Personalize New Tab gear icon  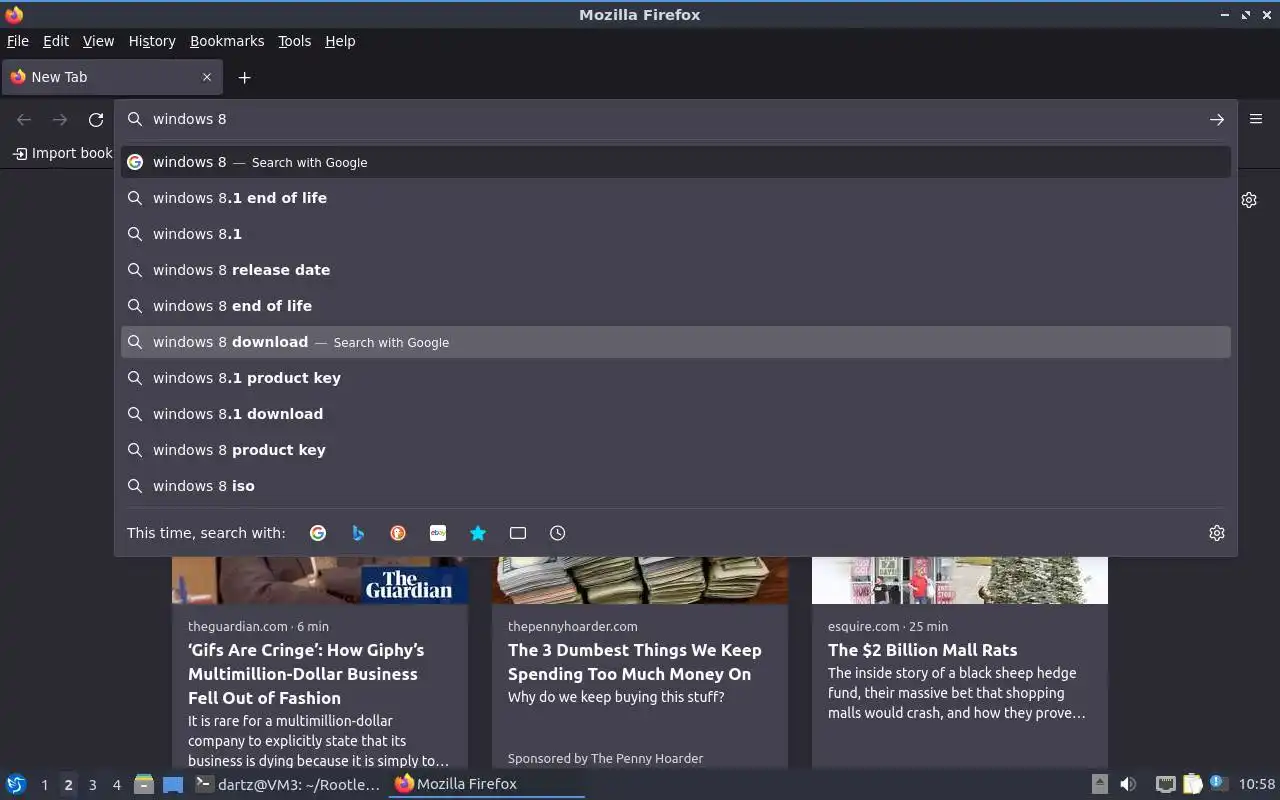click(x=1249, y=200)
